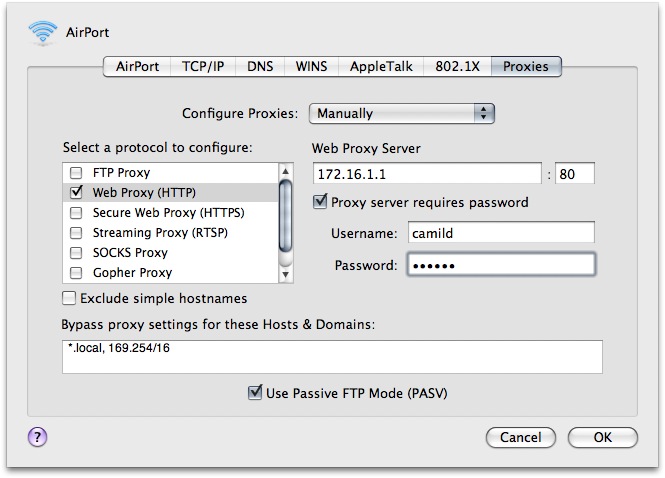Click the Username field containing camild
This screenshot has width=665, height=478.
pyautogui.click(x=501, y=232)
